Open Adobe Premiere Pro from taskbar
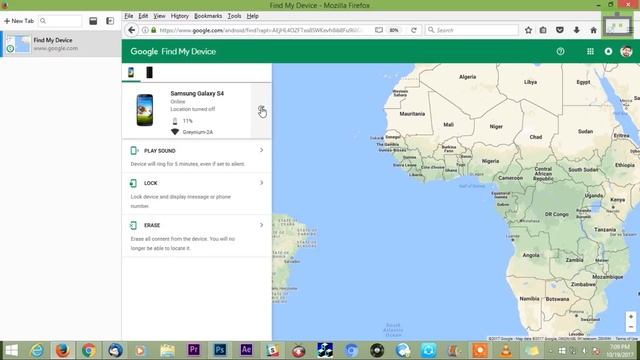The width and height of the screenshot is (640, 360). point(194,350)
